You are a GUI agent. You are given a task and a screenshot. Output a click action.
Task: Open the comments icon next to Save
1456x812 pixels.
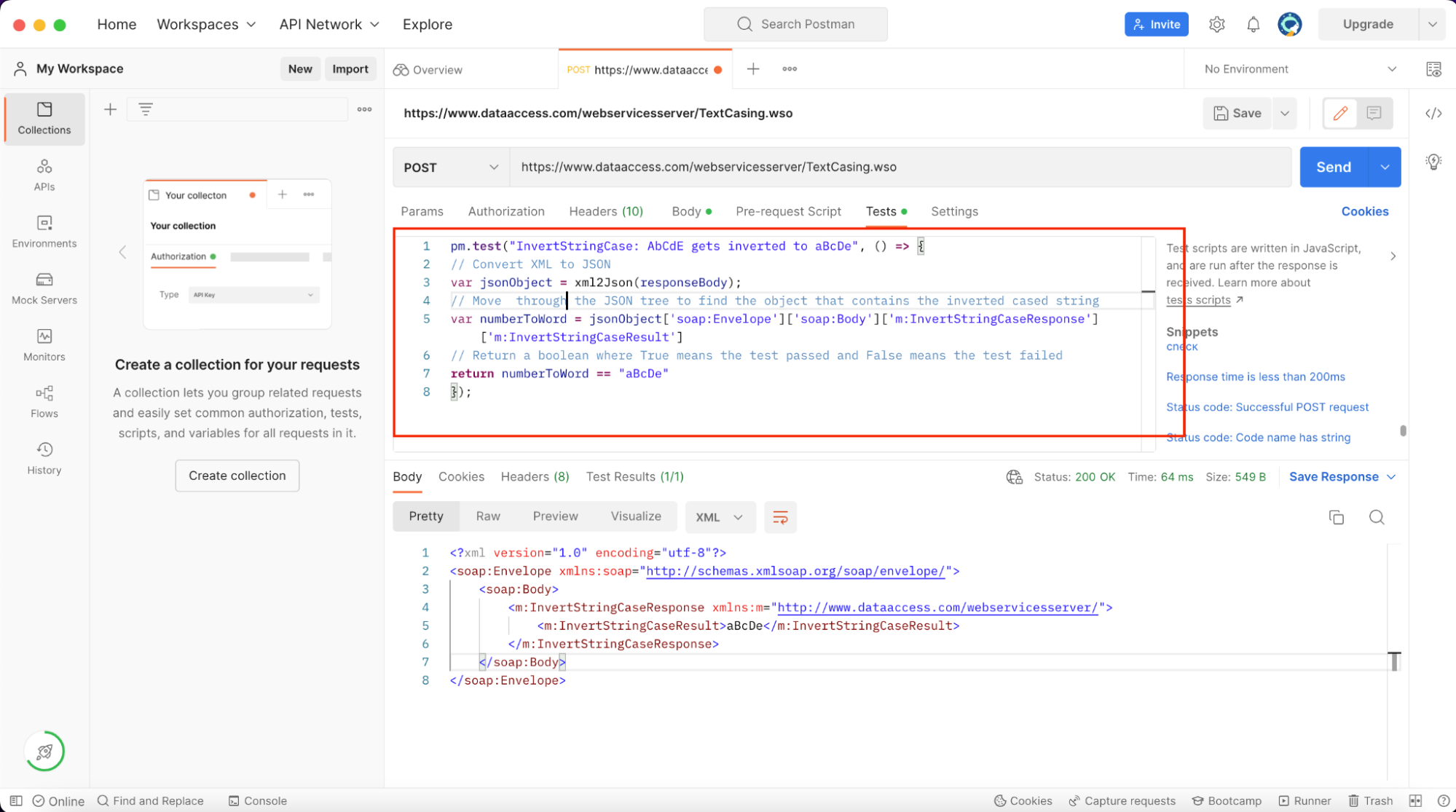[x=1374, y=114]
